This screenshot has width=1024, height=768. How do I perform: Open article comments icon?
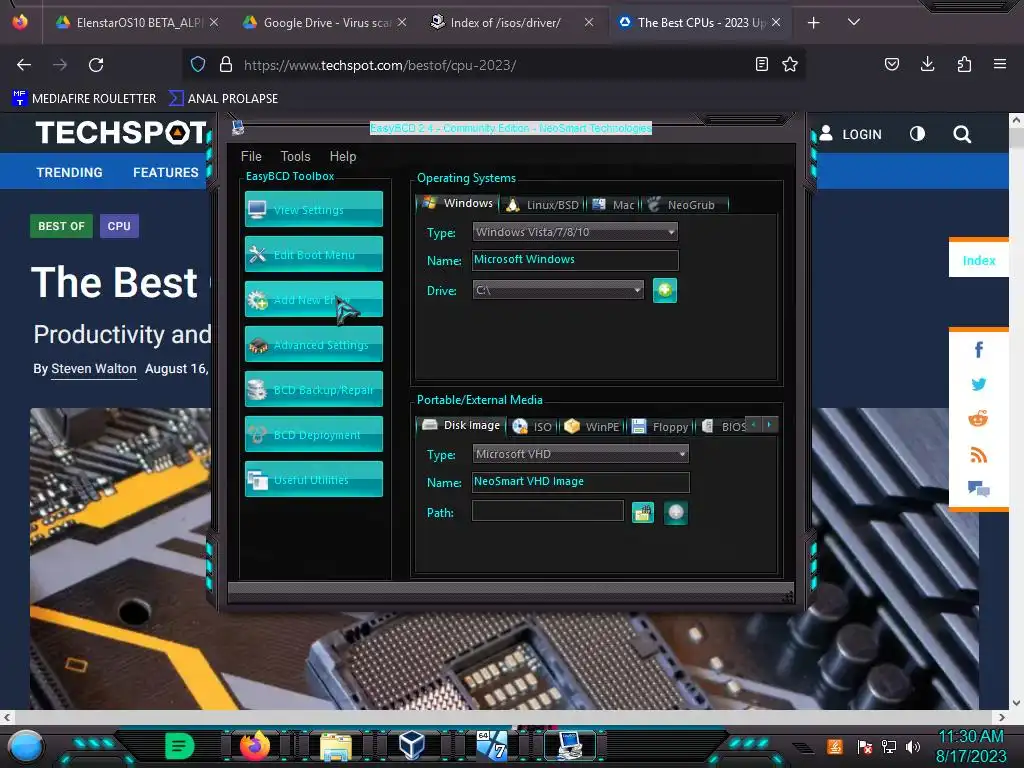978,488
